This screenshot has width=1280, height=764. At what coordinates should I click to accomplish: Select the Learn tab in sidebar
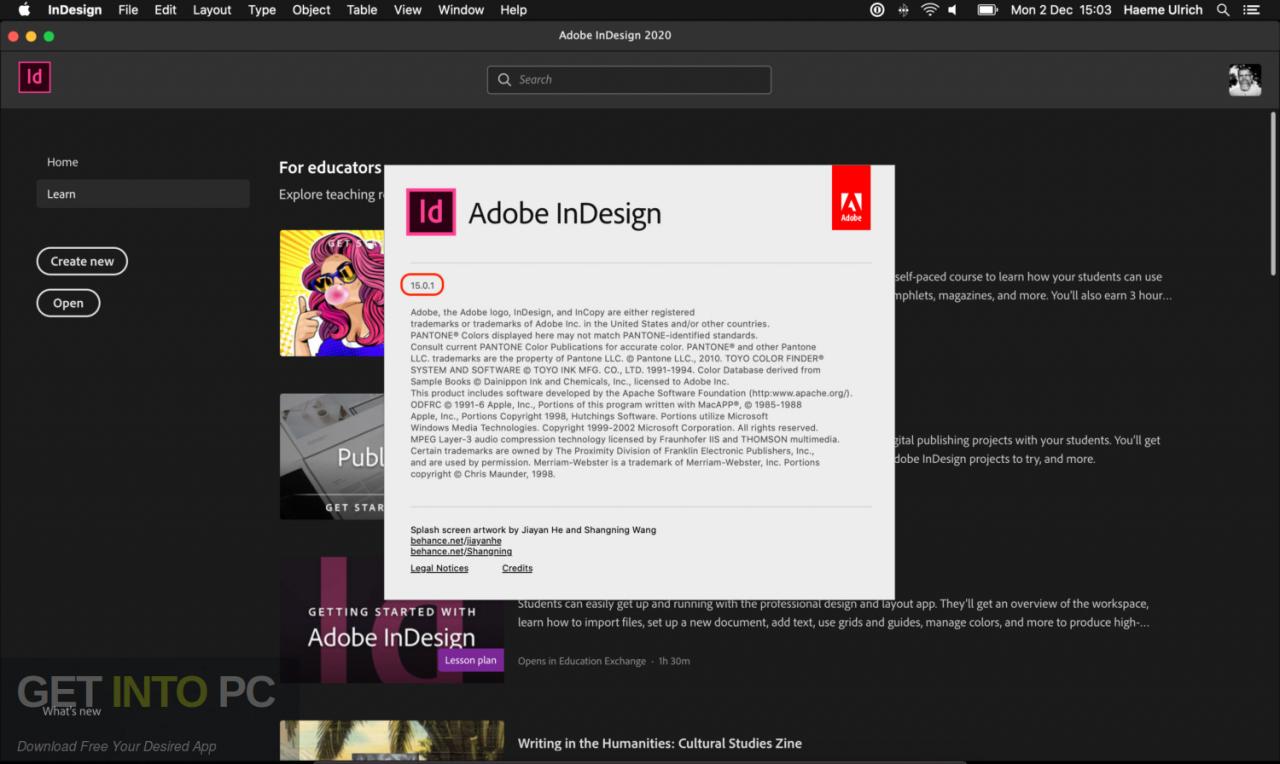pos(143,194)
